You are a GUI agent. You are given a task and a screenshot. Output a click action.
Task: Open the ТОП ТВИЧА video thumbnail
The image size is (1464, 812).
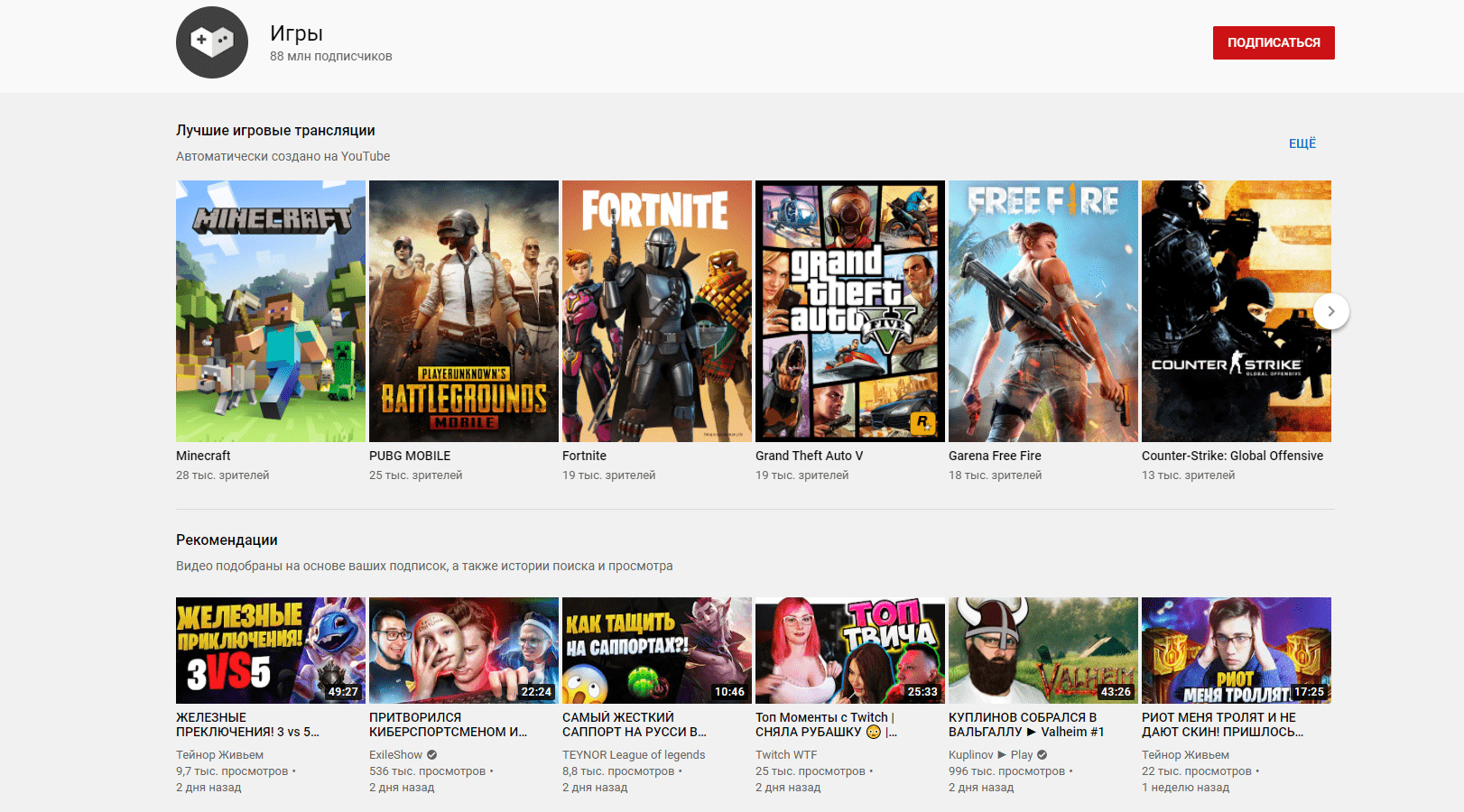coord(850,650)
